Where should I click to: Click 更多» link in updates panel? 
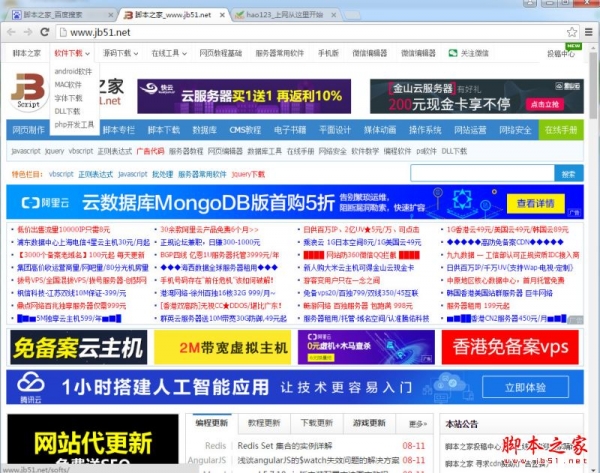pyautogui.click(x=417, y=424)
